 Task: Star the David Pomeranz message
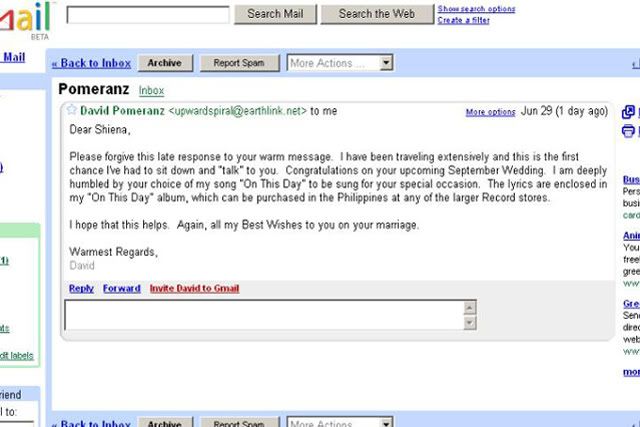72,109
